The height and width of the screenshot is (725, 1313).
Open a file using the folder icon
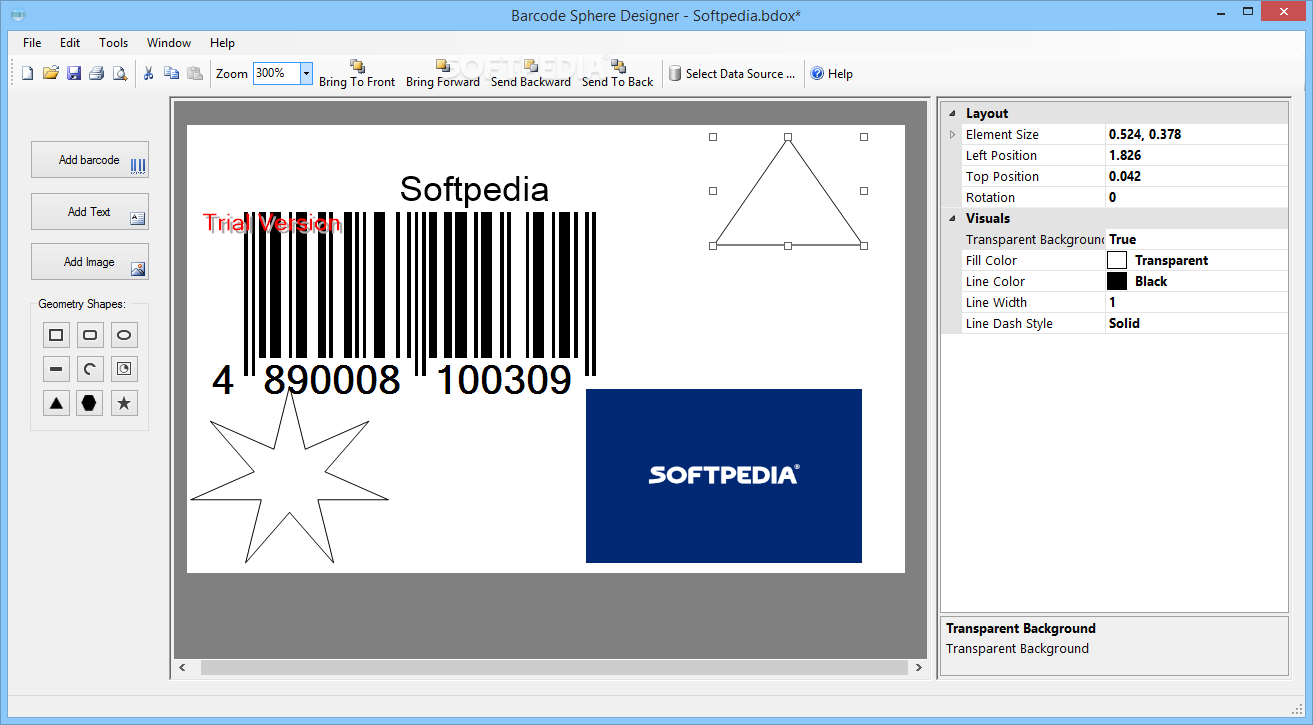coord(51,73)
